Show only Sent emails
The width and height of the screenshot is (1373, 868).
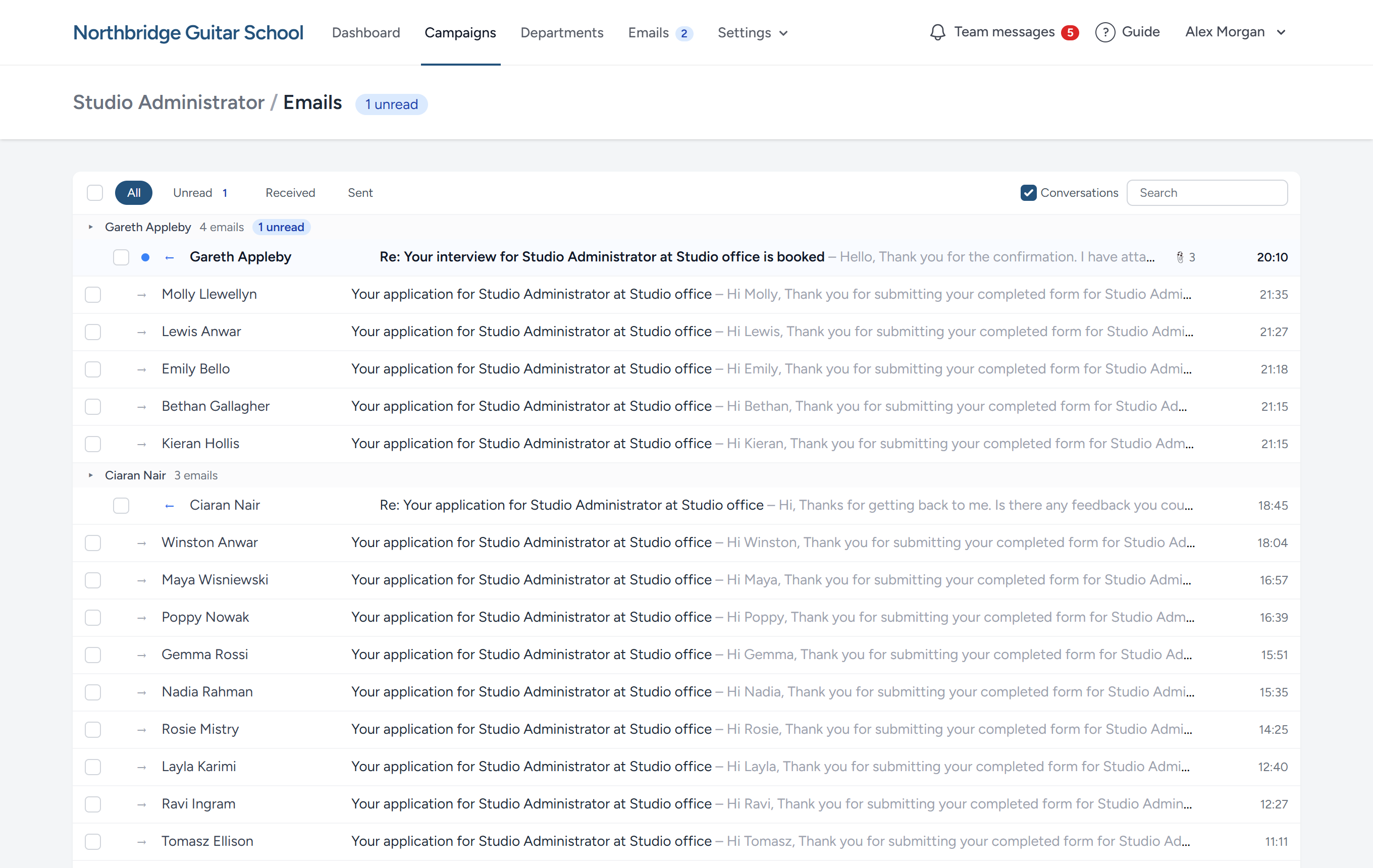point(360,193)
